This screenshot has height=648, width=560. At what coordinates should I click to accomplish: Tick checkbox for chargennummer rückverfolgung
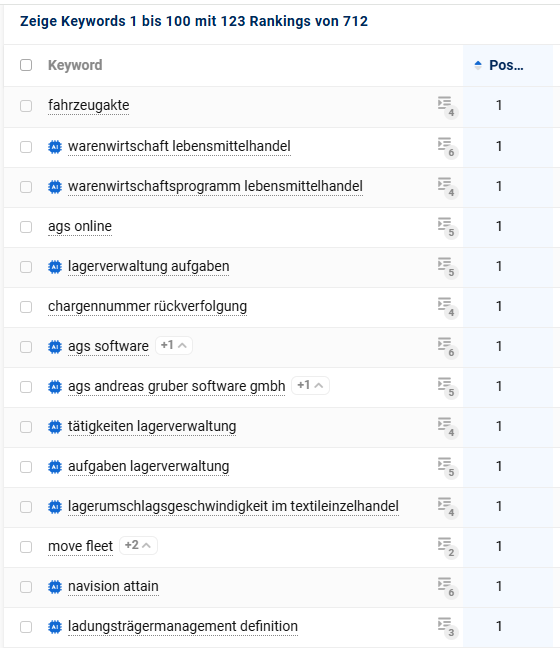click(x=26, y=307)
